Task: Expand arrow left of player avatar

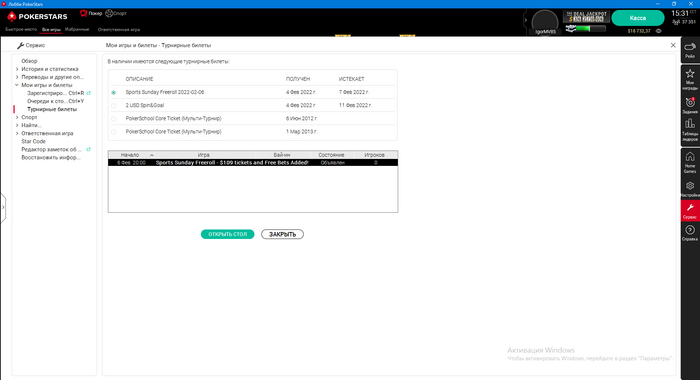Action: pyautogui.click(x=525, y=20)
